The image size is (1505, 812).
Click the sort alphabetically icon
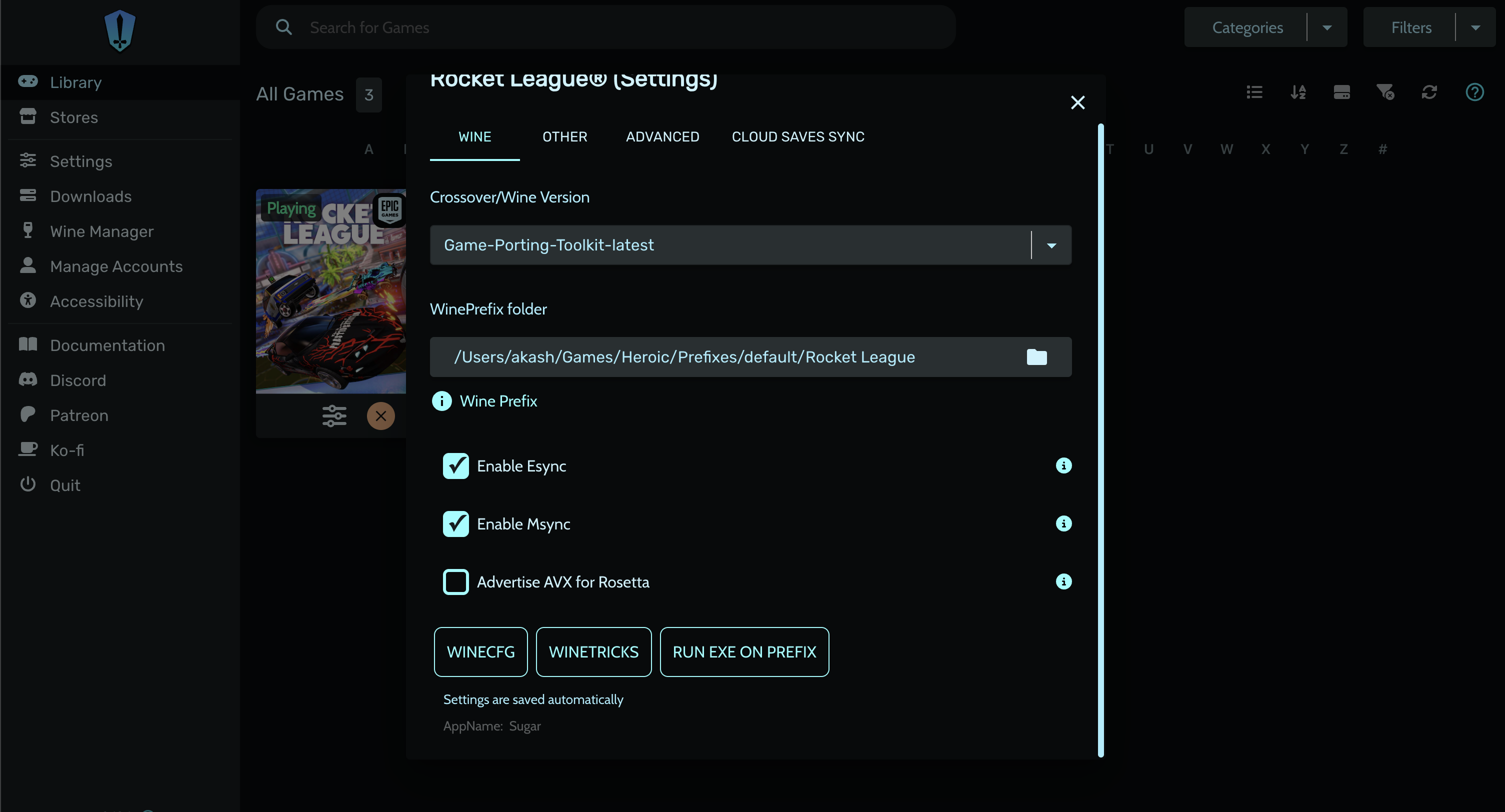coord(1297,92)
